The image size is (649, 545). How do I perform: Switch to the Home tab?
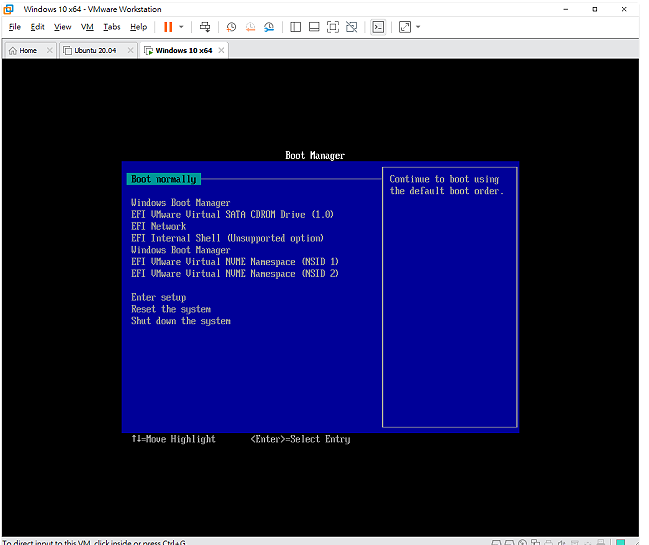click(28, 50)
